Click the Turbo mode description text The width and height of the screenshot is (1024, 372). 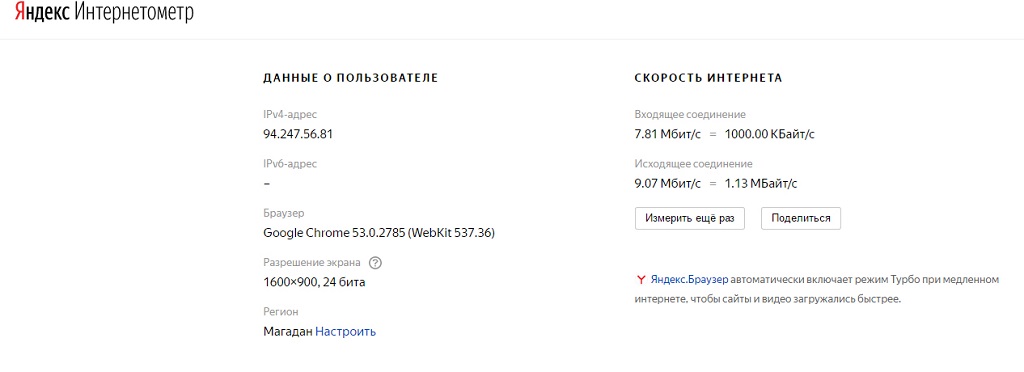(x=817, y=290)
